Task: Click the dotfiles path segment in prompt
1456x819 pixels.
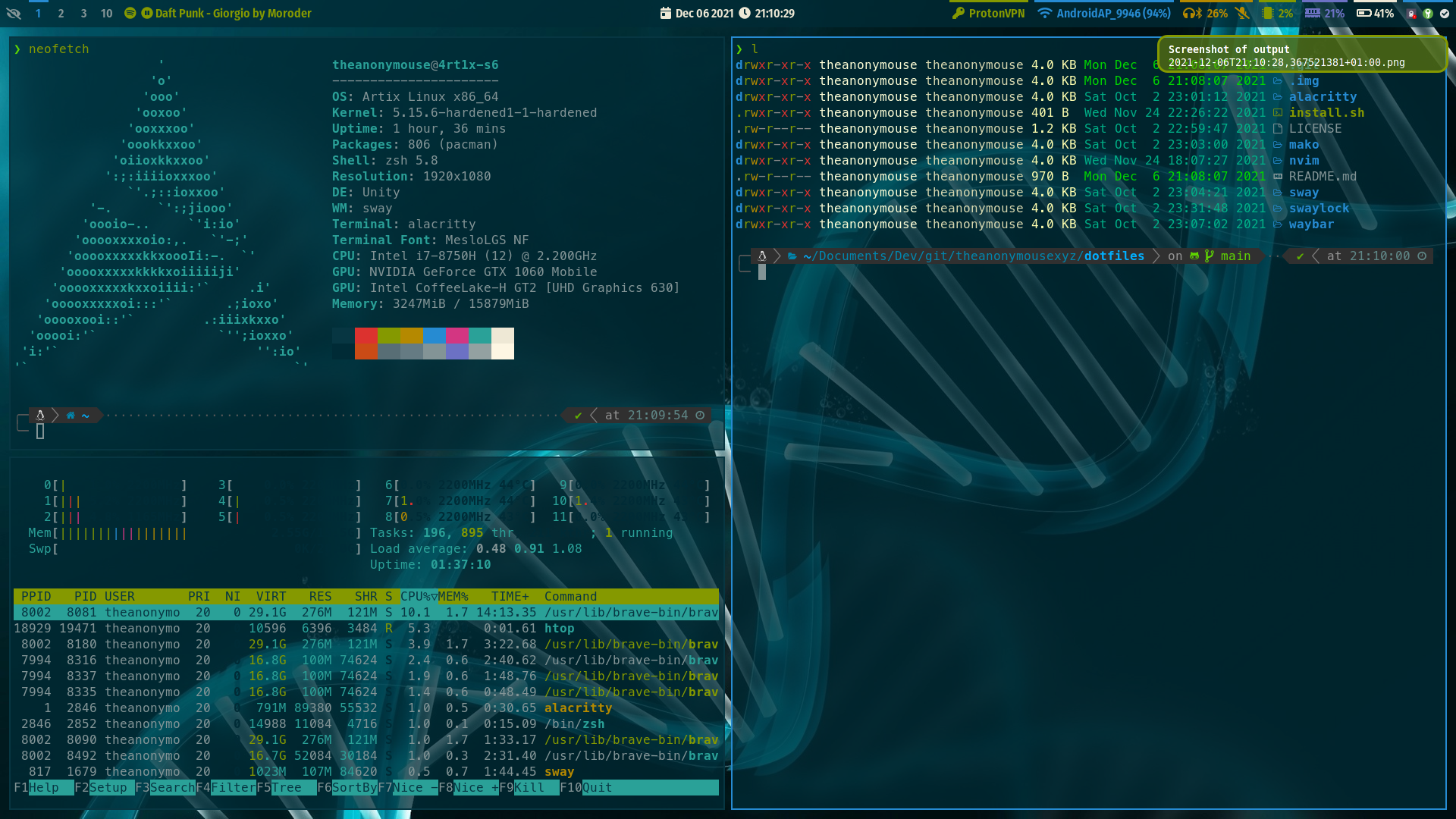Action: point(1114,256)
